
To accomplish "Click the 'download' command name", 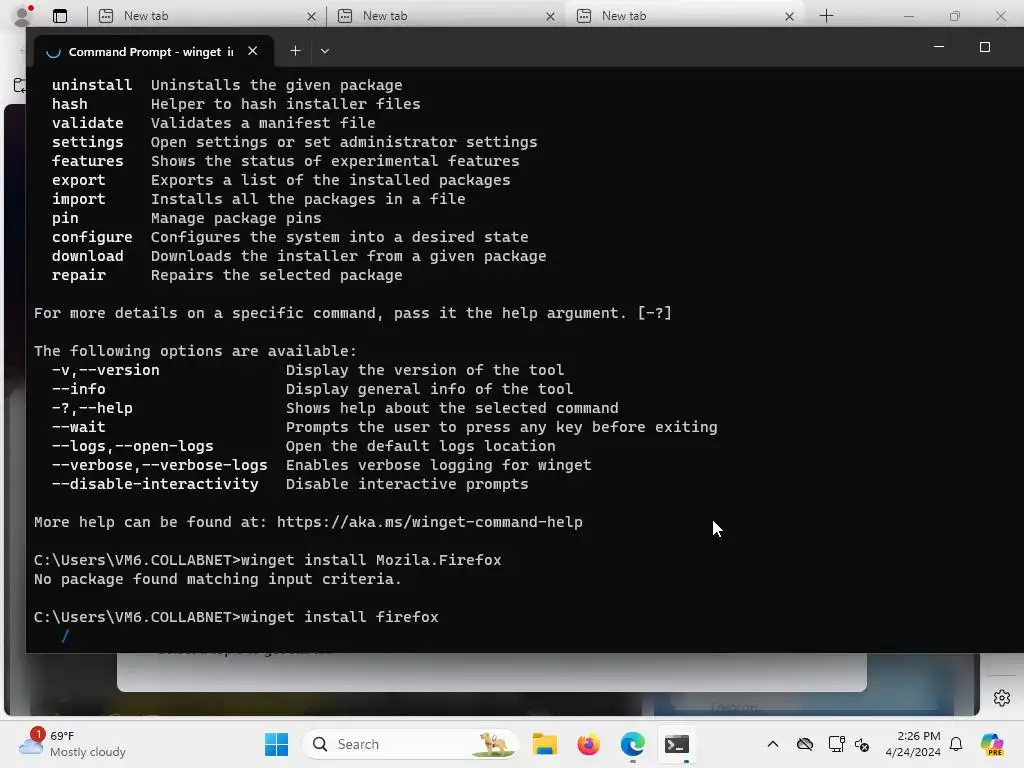I will pyautogui.click(x=88, y=256).
